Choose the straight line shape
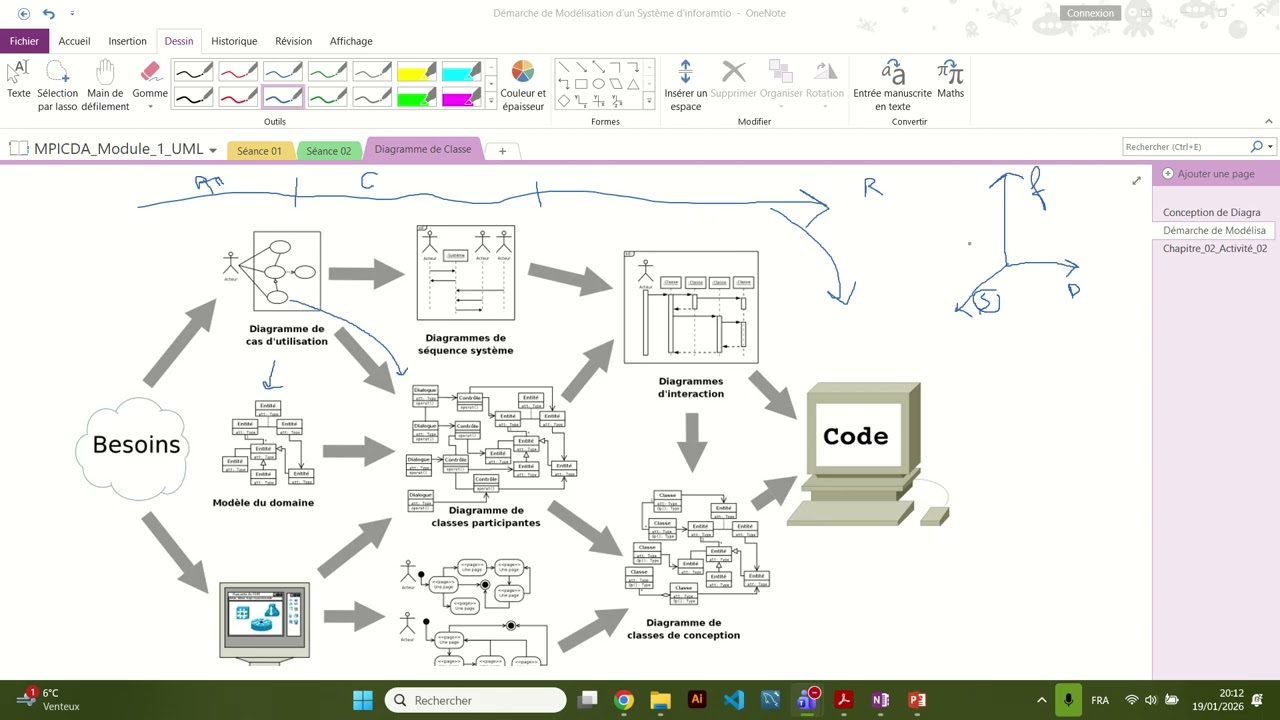 [564, 67]
